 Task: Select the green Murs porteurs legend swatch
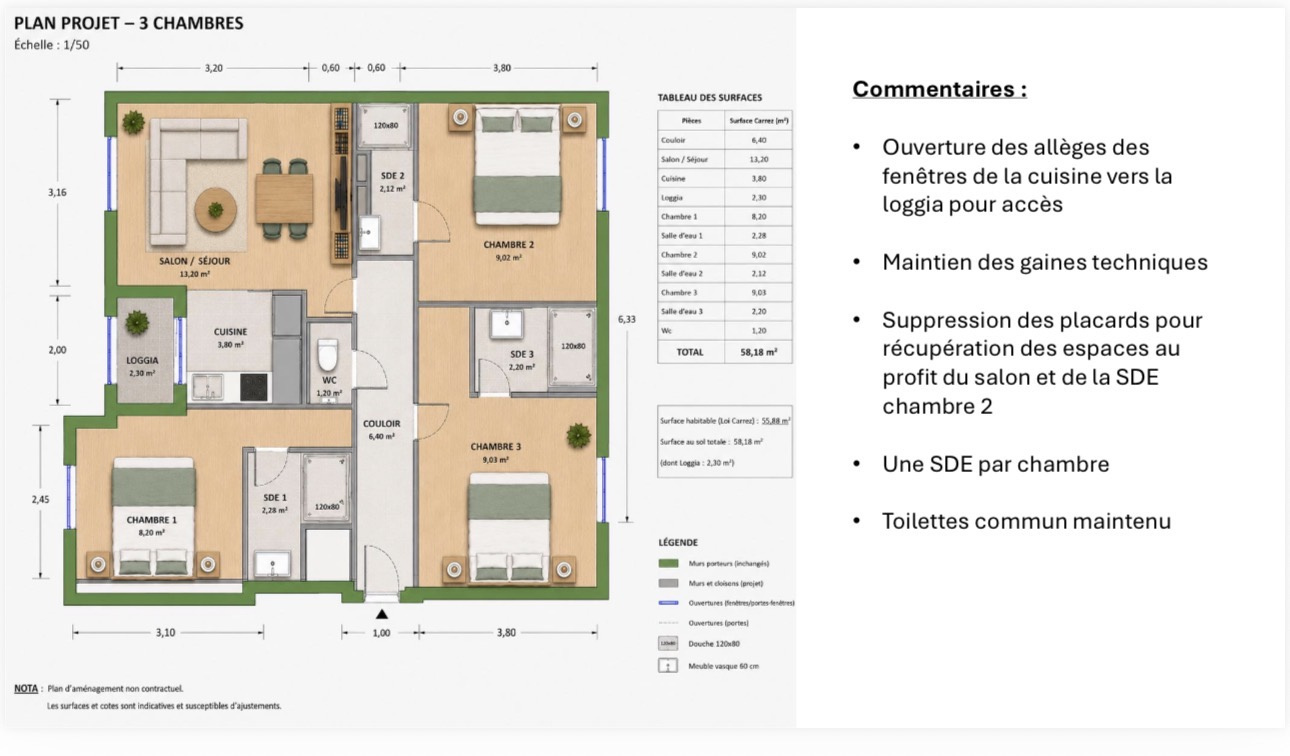668,563
